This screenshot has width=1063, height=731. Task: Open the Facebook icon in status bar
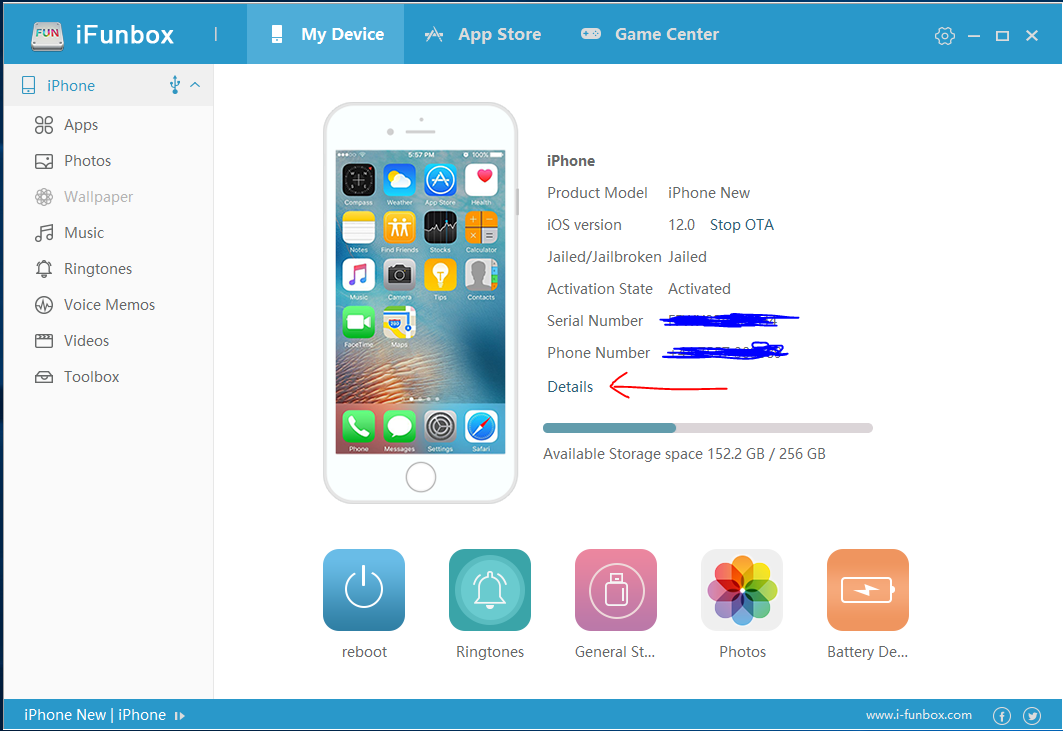point(1002,715)
